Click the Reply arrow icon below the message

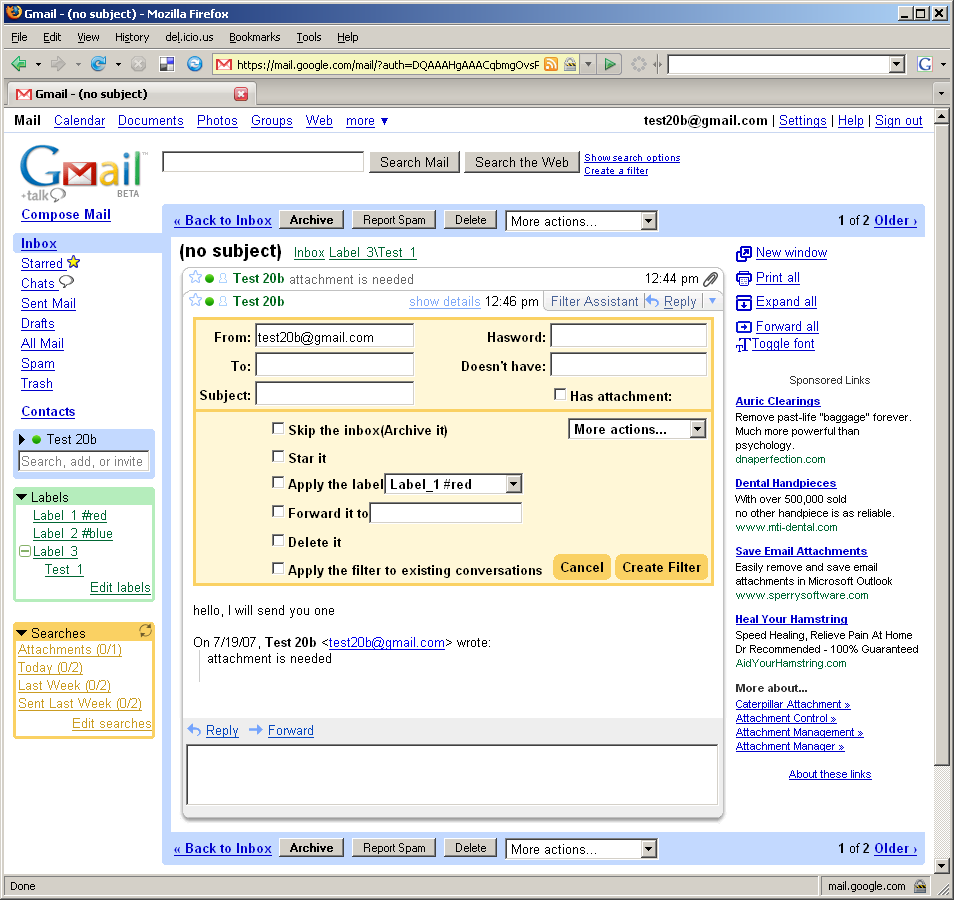pos(194,730)
